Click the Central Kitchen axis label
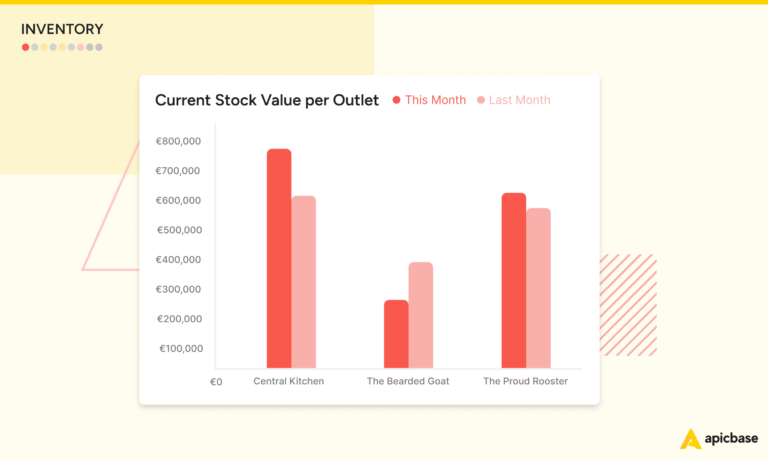 [289, 381]
